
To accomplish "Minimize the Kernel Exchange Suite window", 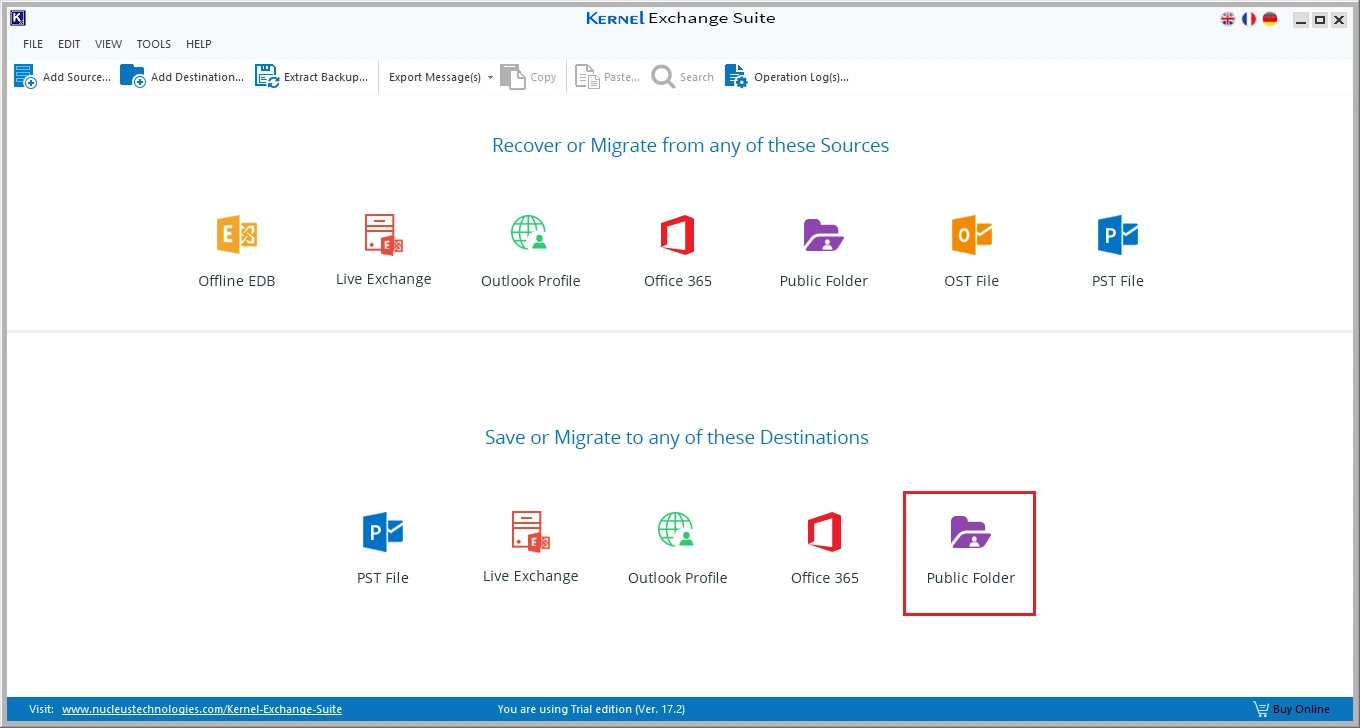I will pos(1300,20).
